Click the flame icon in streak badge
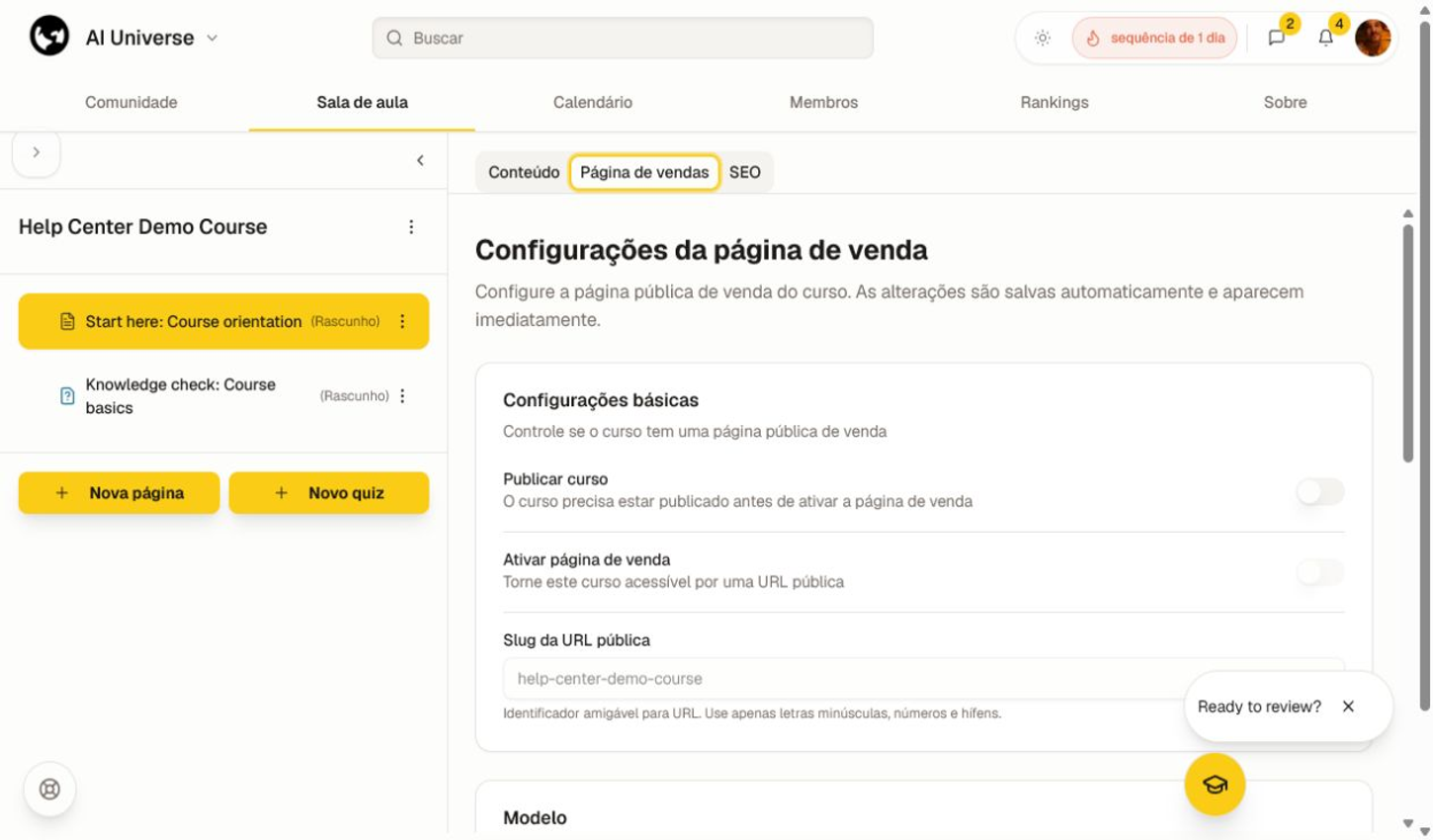1433x840 pixels. click(1093, 39)
